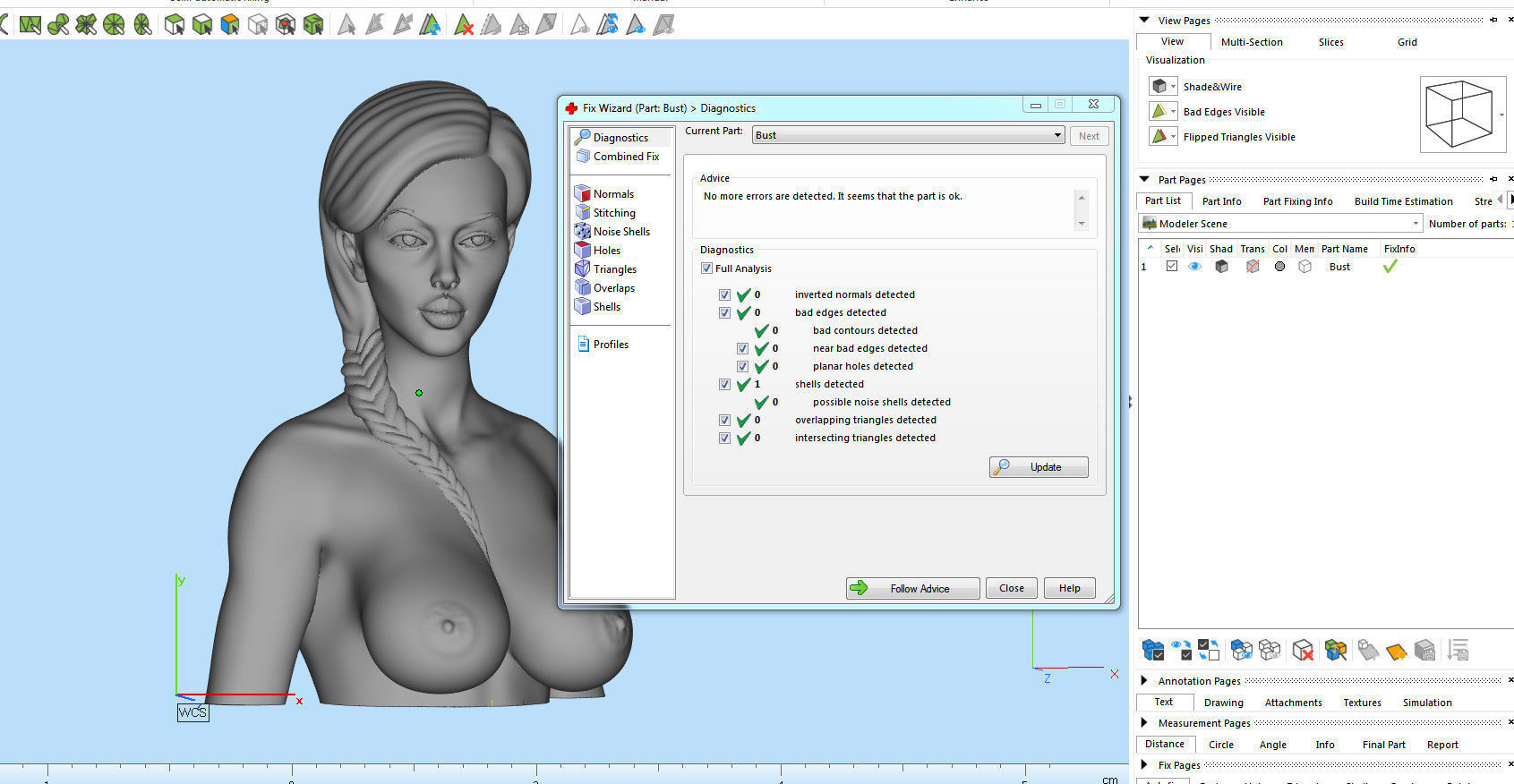Click the Follow Advice button
Image resolution: width=1514 pixels, height=784 pixels.
click(912, 588)
